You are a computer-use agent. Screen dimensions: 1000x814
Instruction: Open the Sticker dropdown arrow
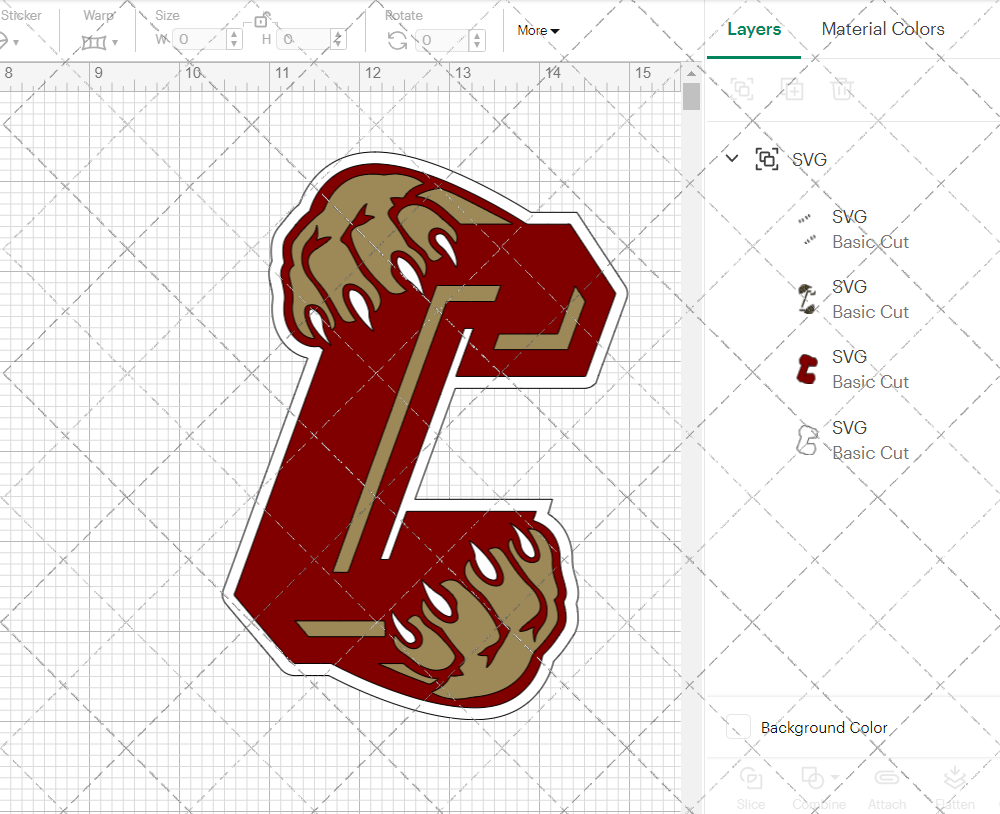click(16, 43)
